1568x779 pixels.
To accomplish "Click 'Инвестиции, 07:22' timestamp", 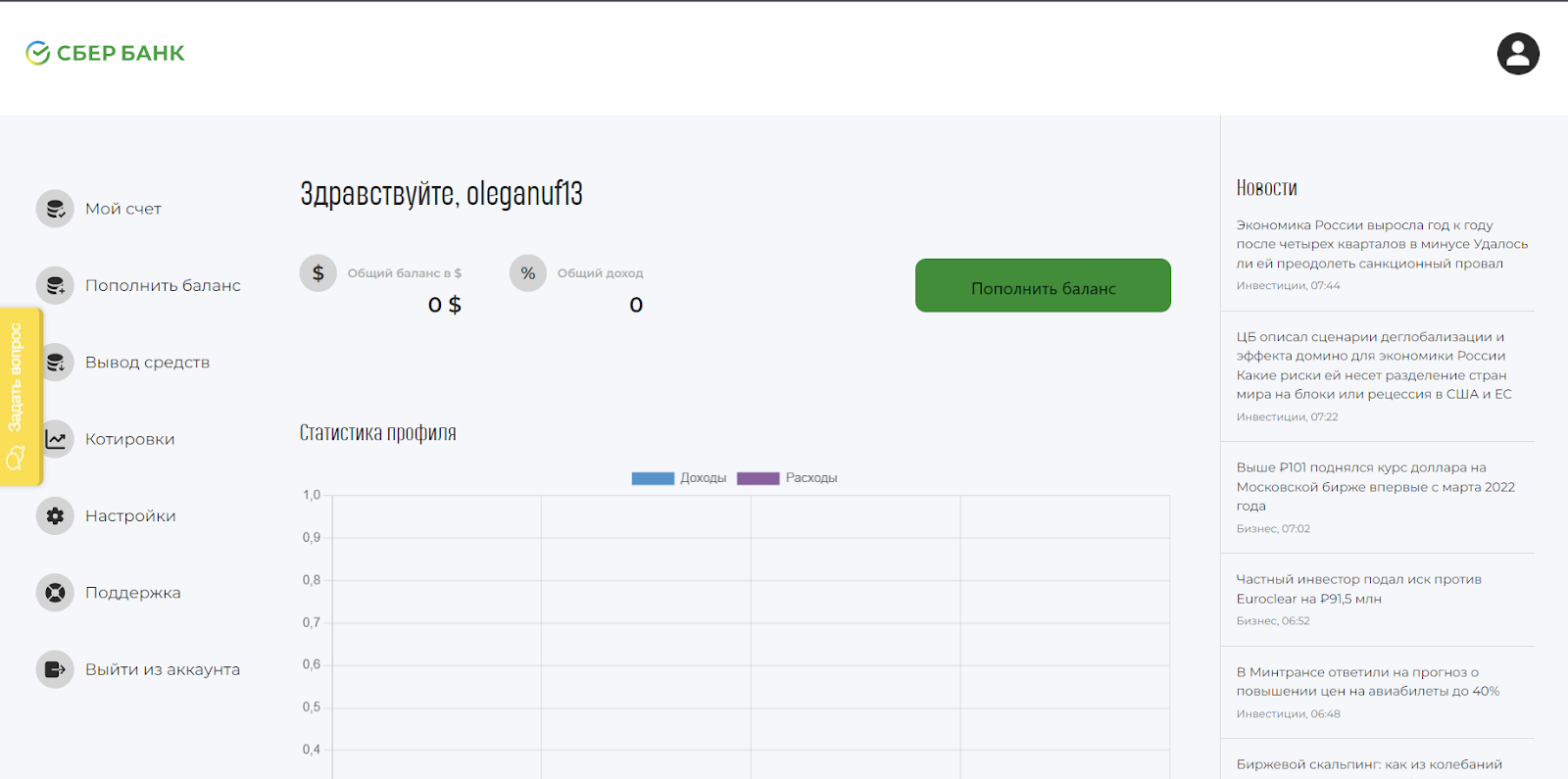I will (x=1287, y=417).
